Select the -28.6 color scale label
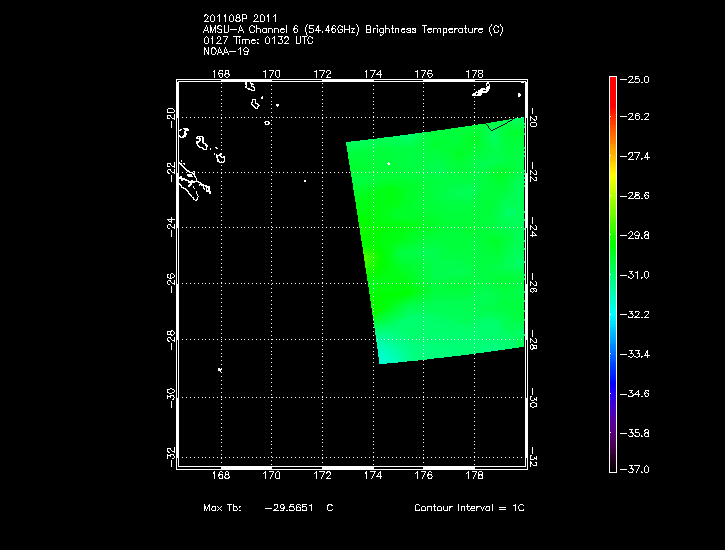Viewport: 725px width, 550px height. (x=637, y=196)
